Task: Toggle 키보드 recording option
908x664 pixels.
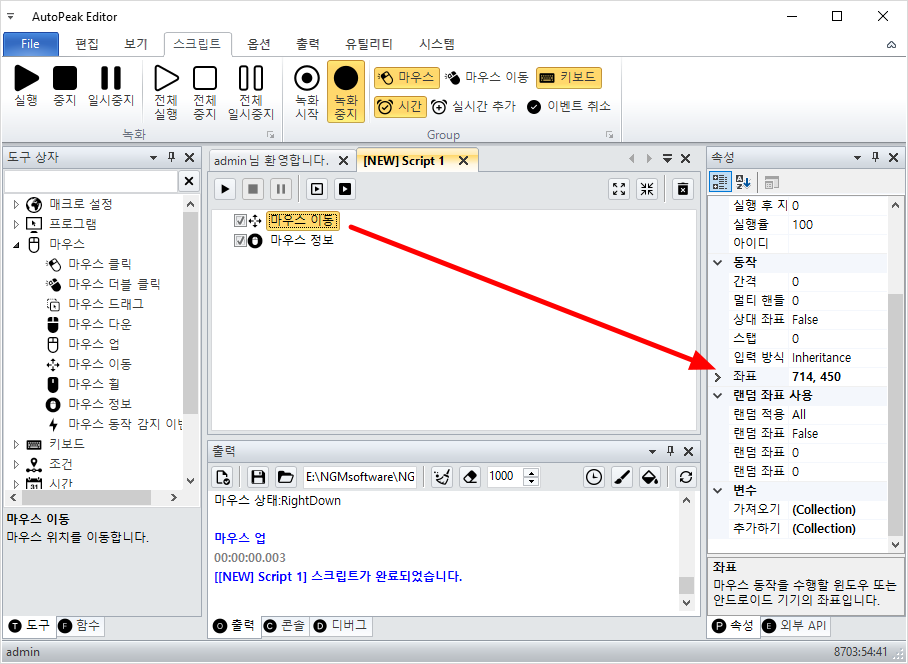Action: pyautogui.click(x=569, y=78)
